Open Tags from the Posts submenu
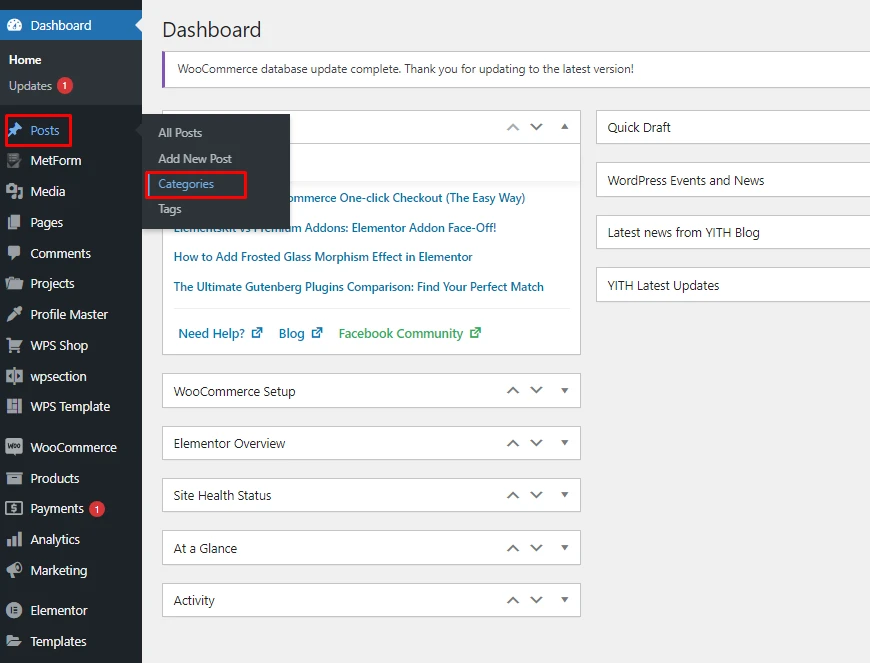Screen dimensions: 870x663 [x=170, y=209]
